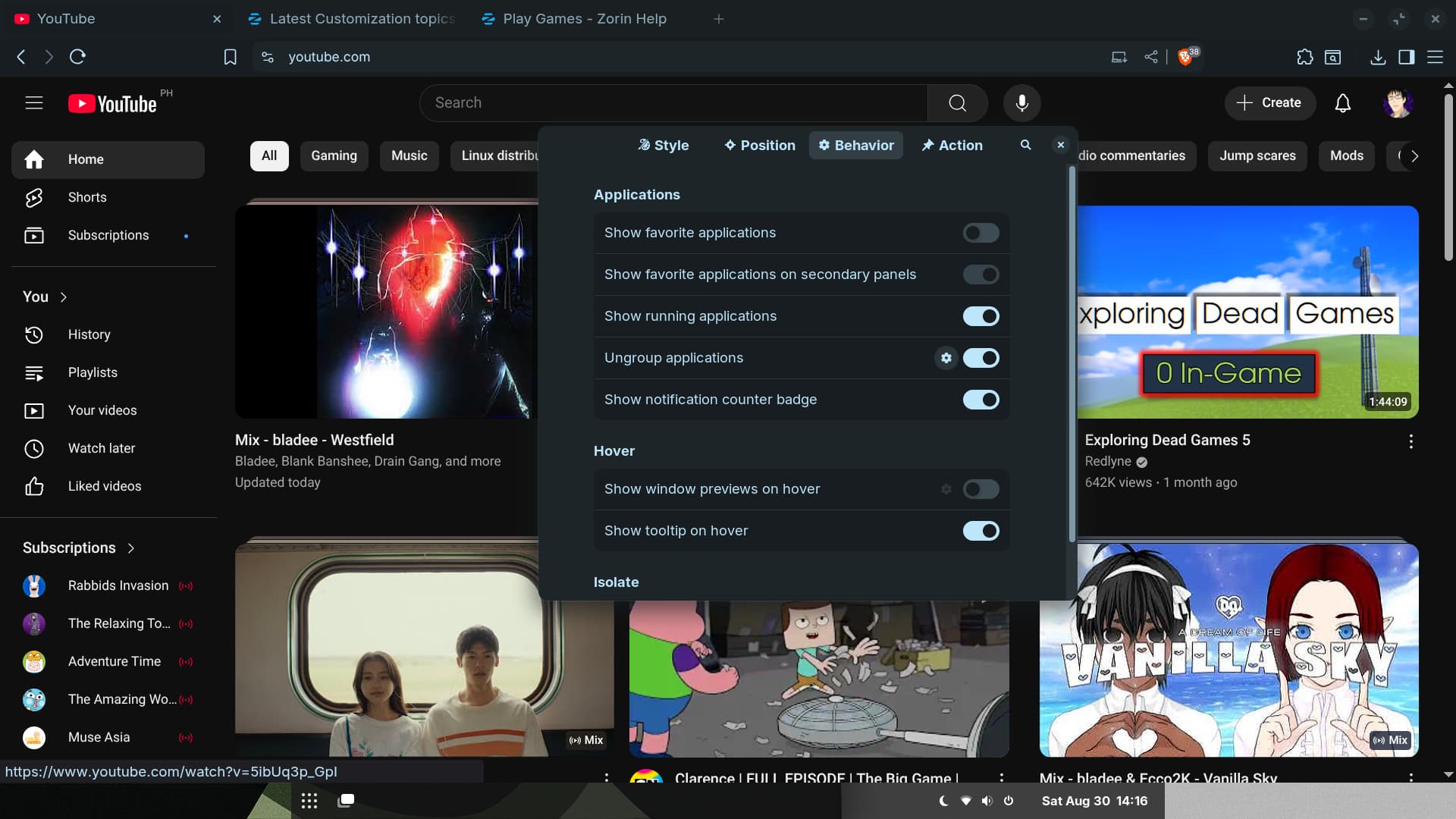Screen dimensions: 1456x819
Task: Switch to the Position tab
Action: (760, 145)
